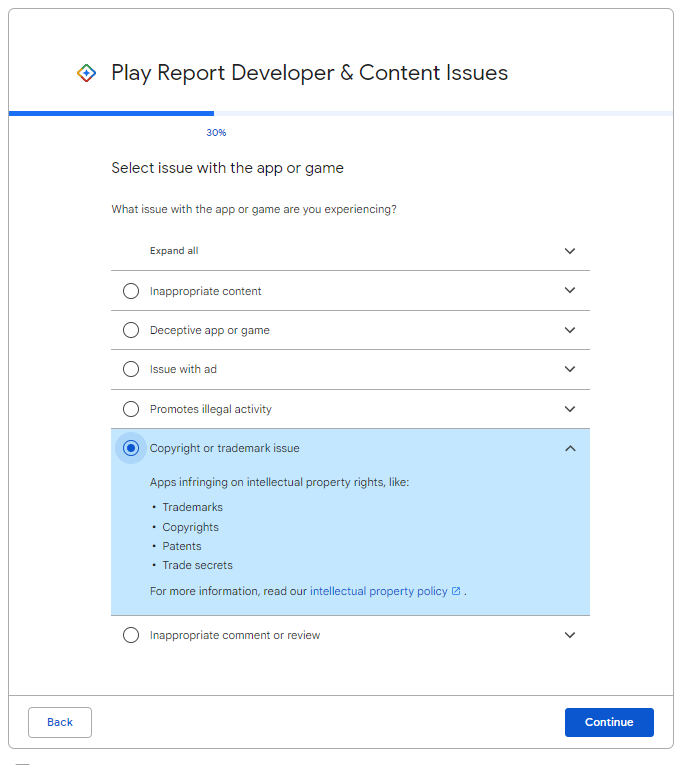Screen dimensions: 682x765
Task: Click the Apps infringing on intellectual property text
Action: (279, 482)
